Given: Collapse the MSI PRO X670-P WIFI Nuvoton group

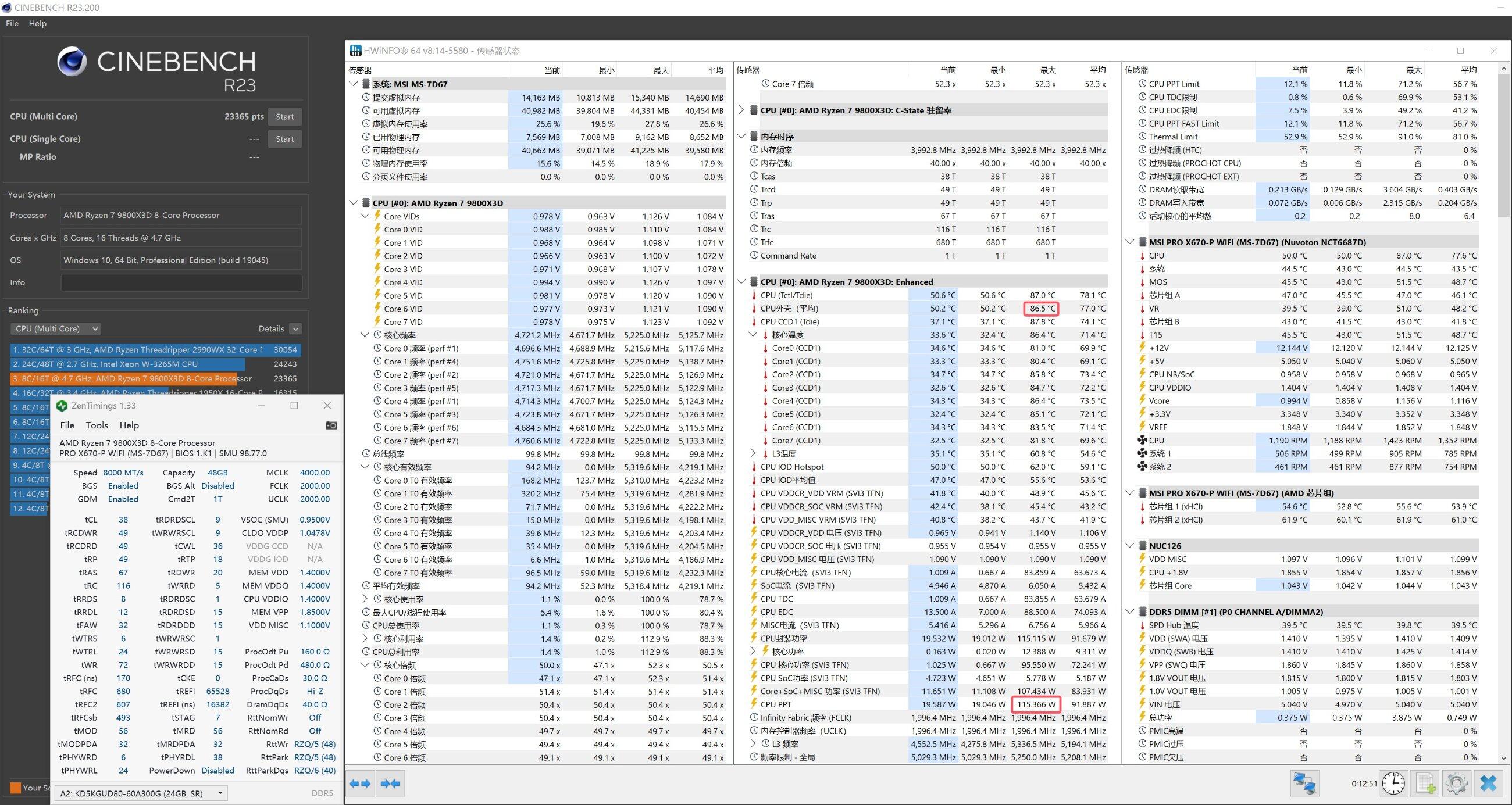Looking at the screenshot, I should pos(1130,242).
